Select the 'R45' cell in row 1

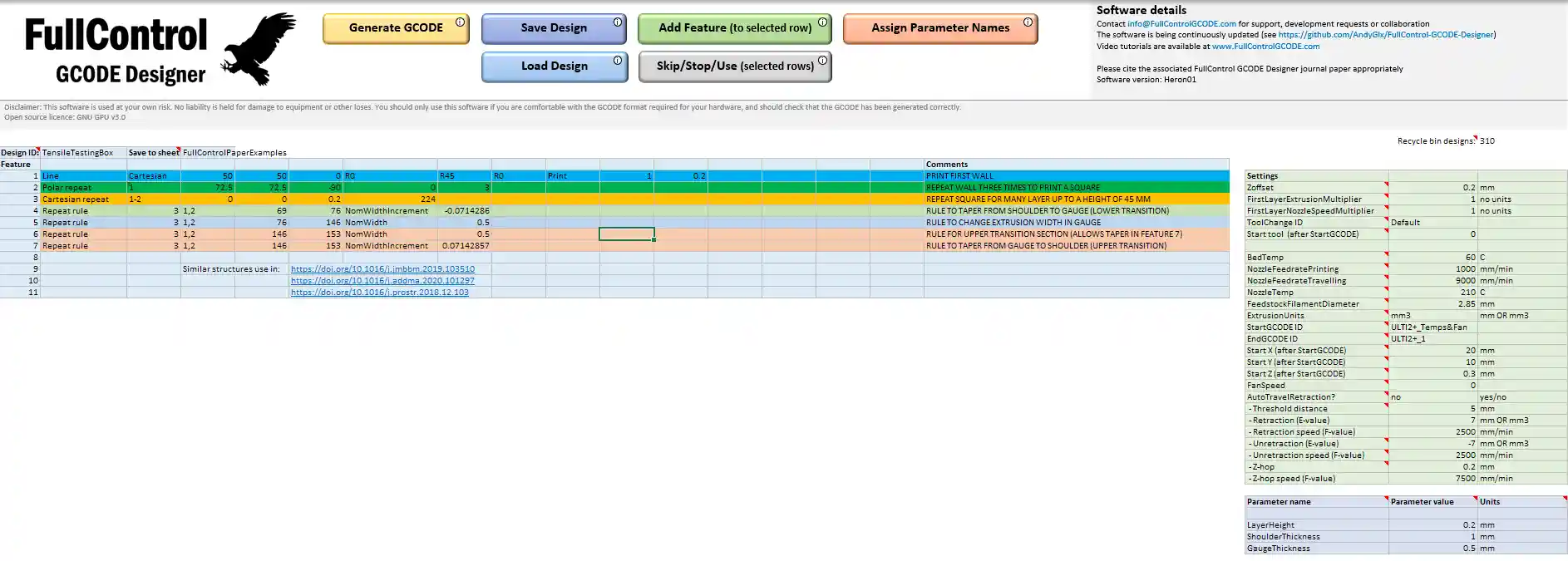pyautogui.click(x=465, y=176)
